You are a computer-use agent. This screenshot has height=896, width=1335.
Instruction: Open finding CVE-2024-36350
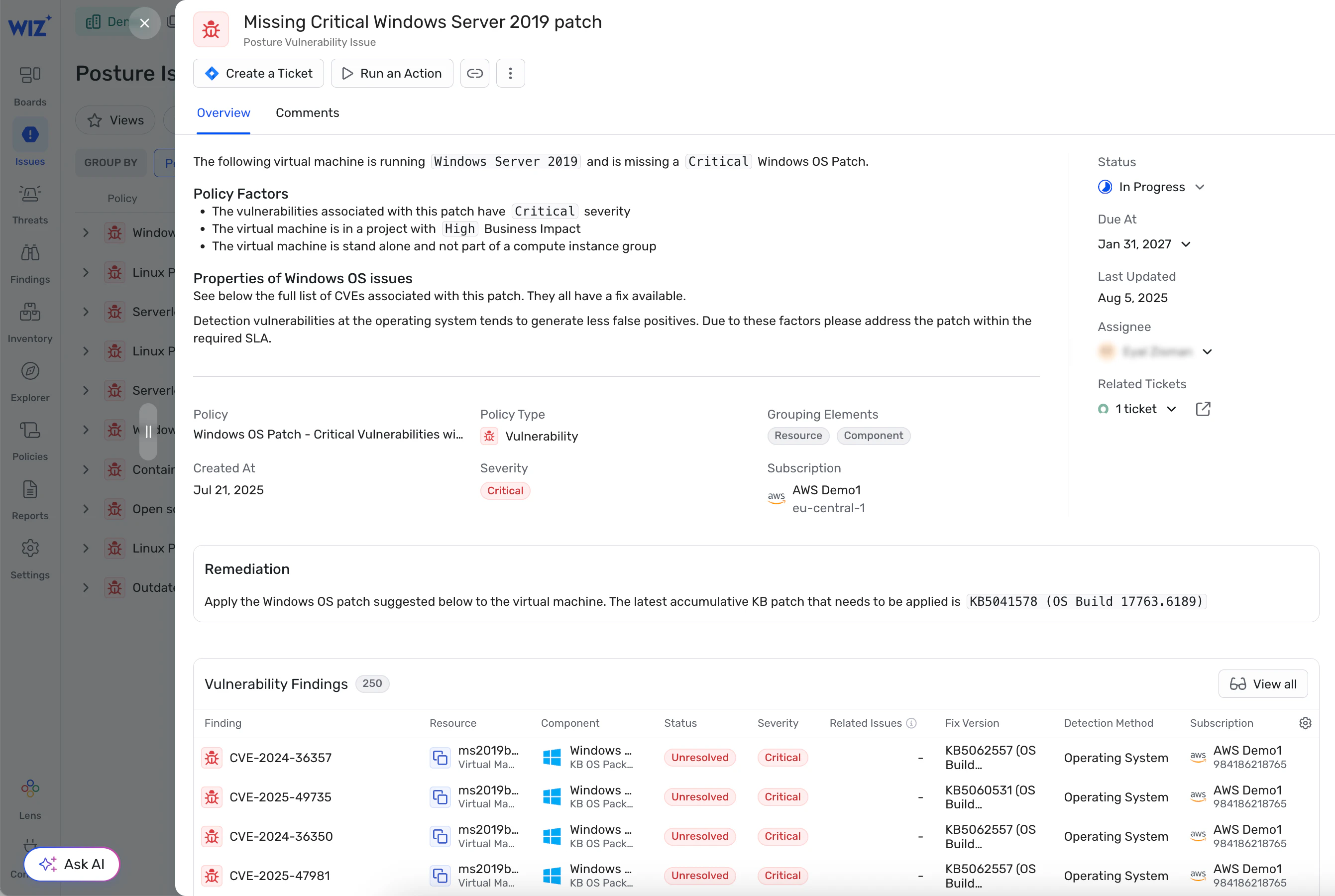[x=281, y=837]
